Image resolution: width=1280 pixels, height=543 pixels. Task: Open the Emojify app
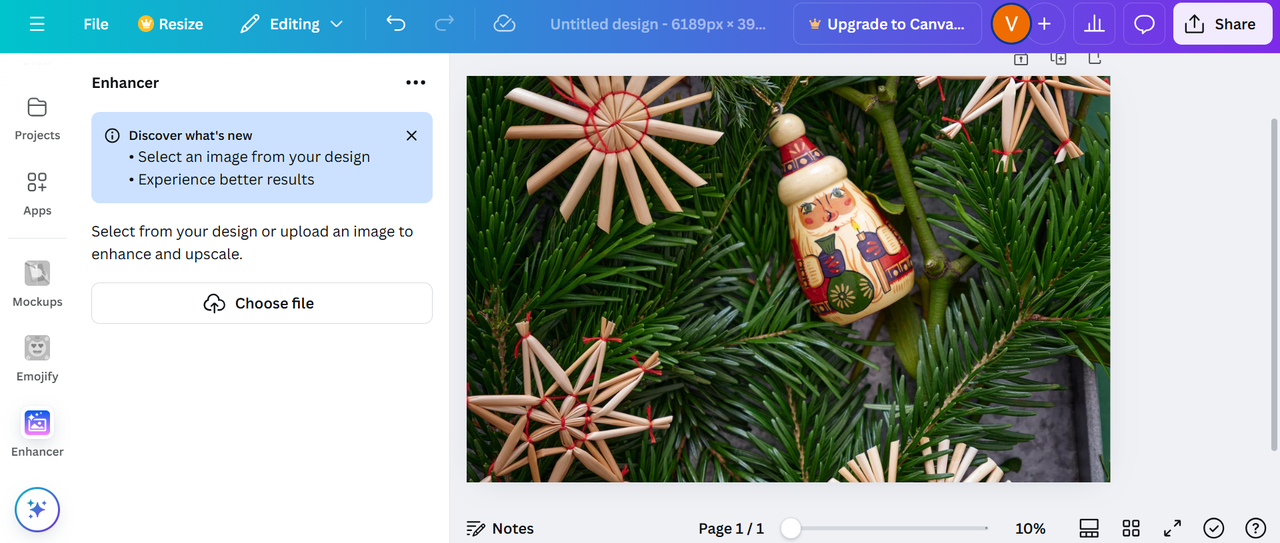(x=37, y=359)
